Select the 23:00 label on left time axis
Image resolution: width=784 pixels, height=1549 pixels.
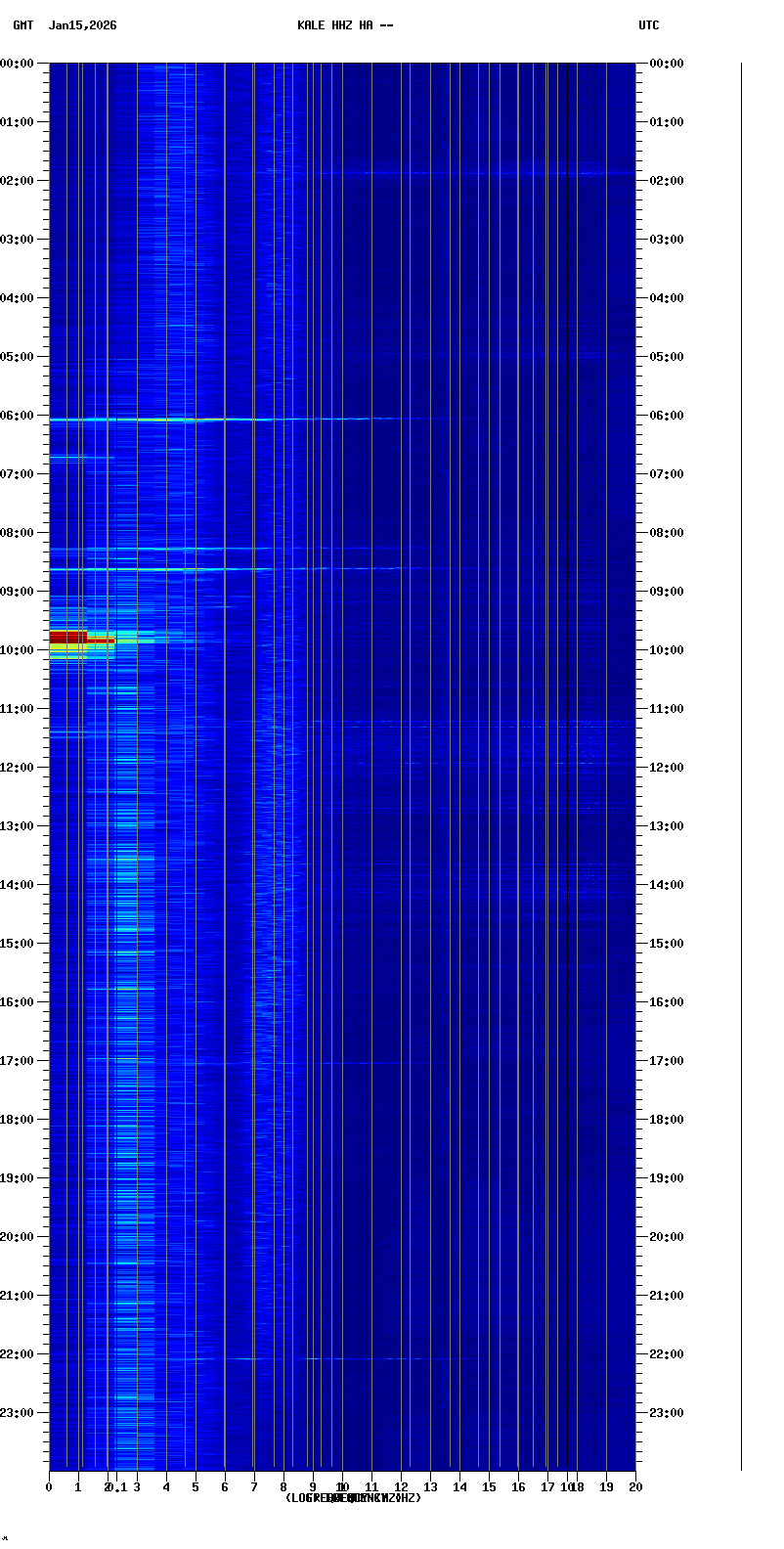pyautogui.click(x=18, y=1413)
